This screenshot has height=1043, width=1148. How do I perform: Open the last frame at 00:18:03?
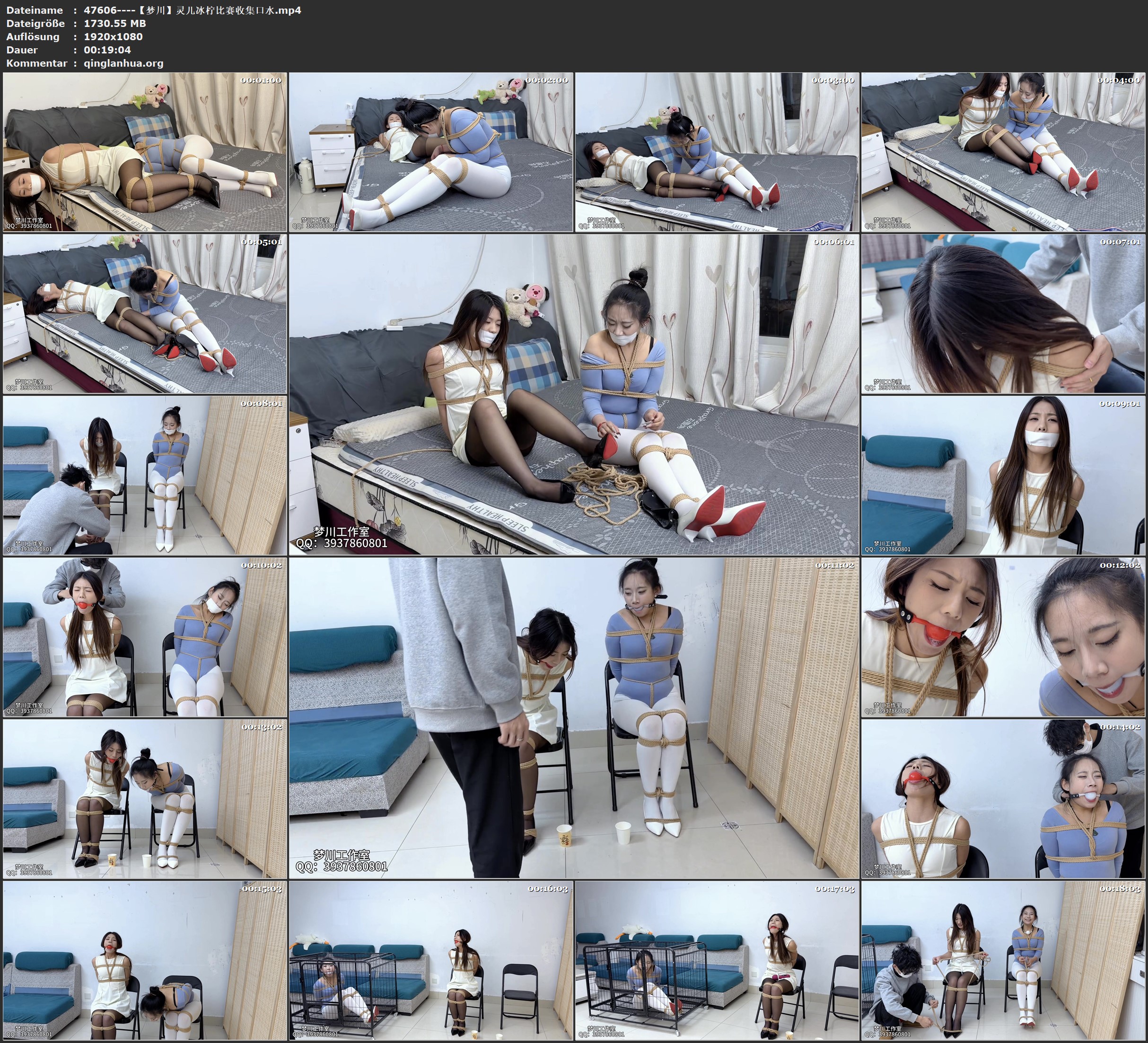click(1003, 960)
